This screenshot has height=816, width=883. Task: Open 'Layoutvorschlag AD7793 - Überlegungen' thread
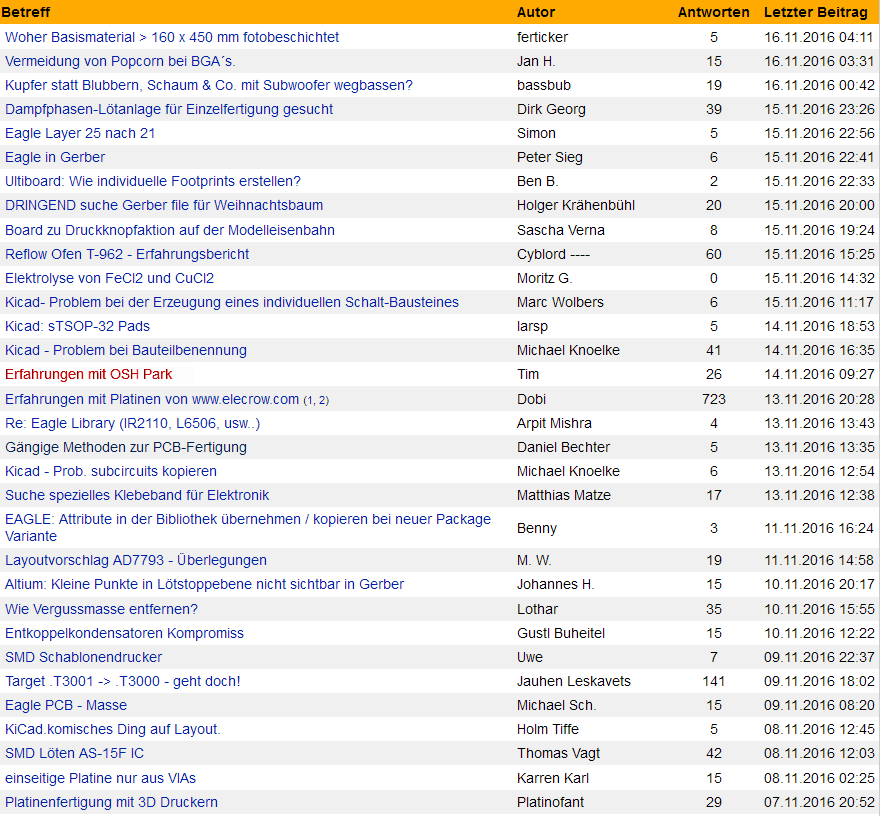(x=136, y=560)
